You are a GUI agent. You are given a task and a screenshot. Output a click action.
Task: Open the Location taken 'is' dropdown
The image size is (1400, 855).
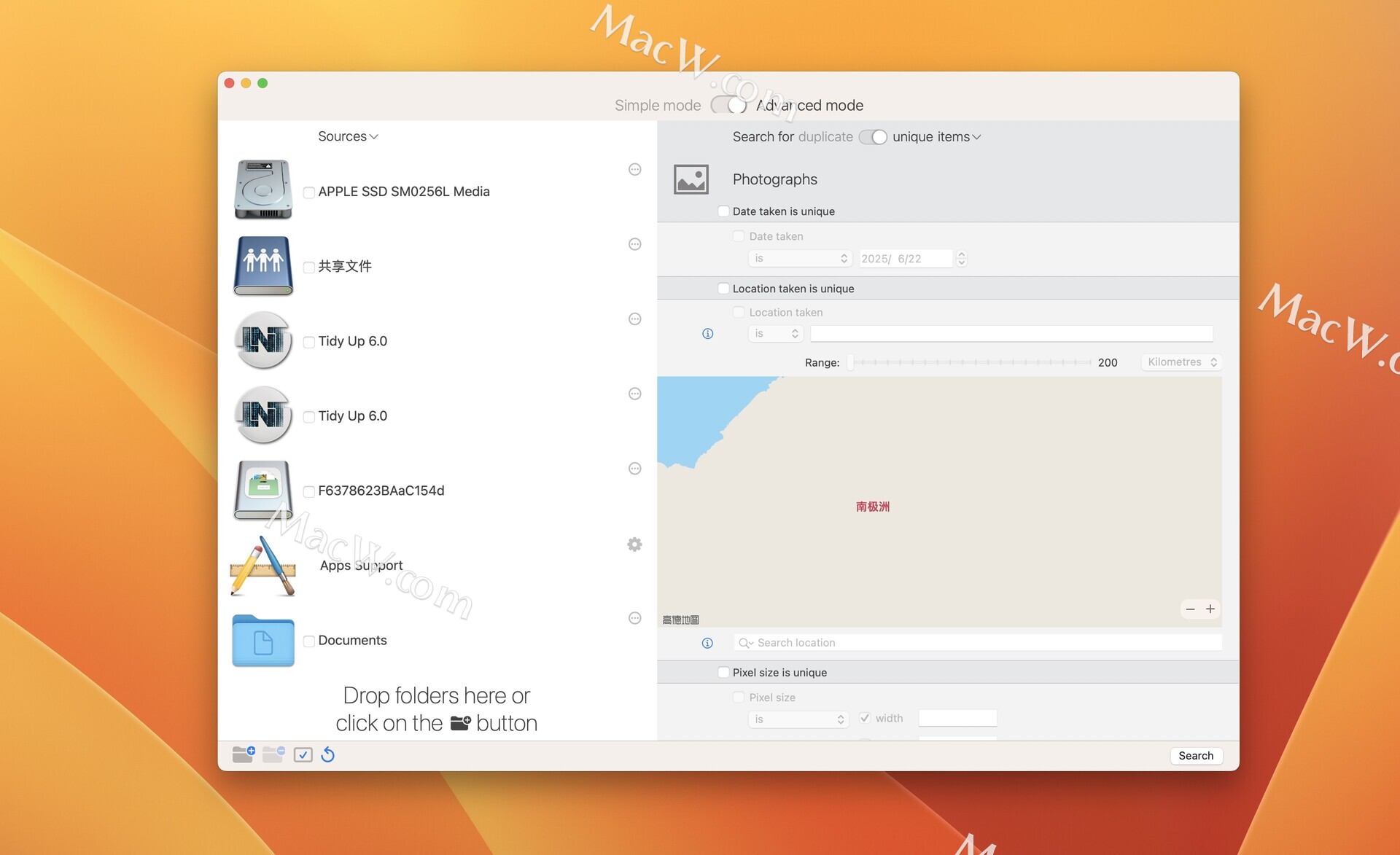click(x=776, y=334)
